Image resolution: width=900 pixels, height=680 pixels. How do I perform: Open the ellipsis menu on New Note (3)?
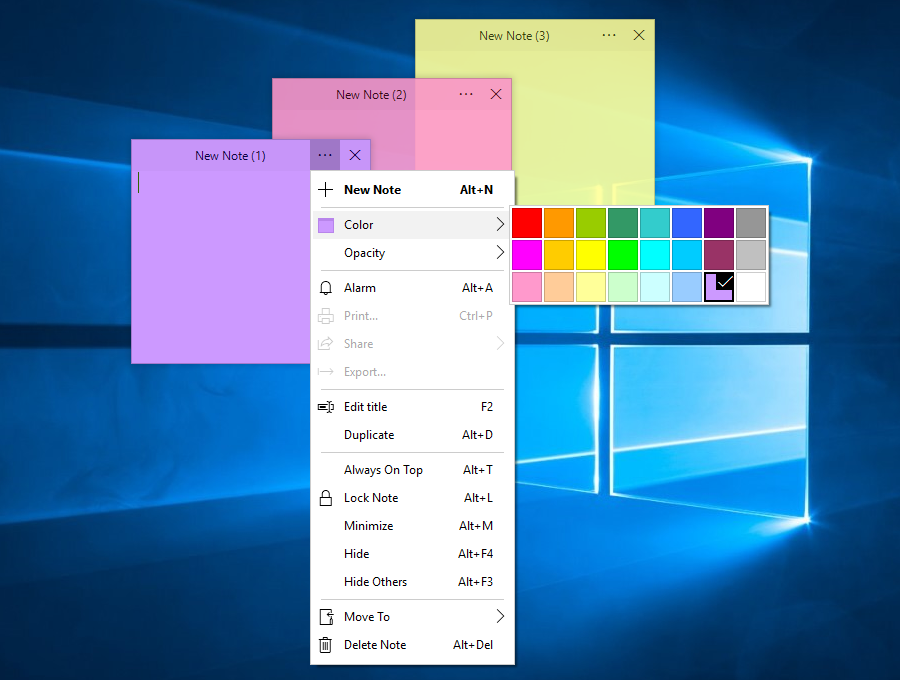[x=609, y=35]
